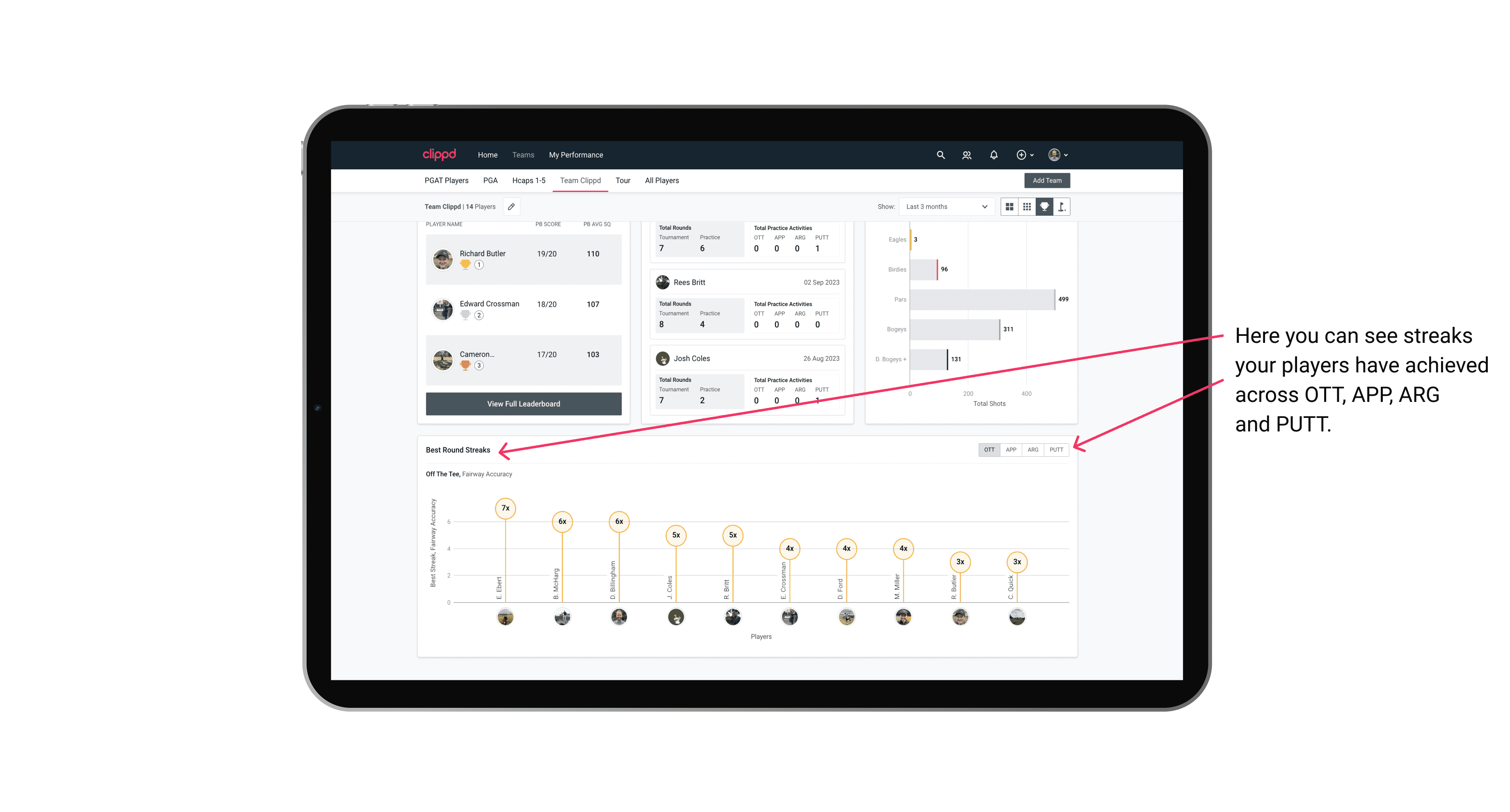The width and height of the screenshot is (1510, 812).
Task: Select the Tour tab in player filters
Action: [x=622, y=181]
